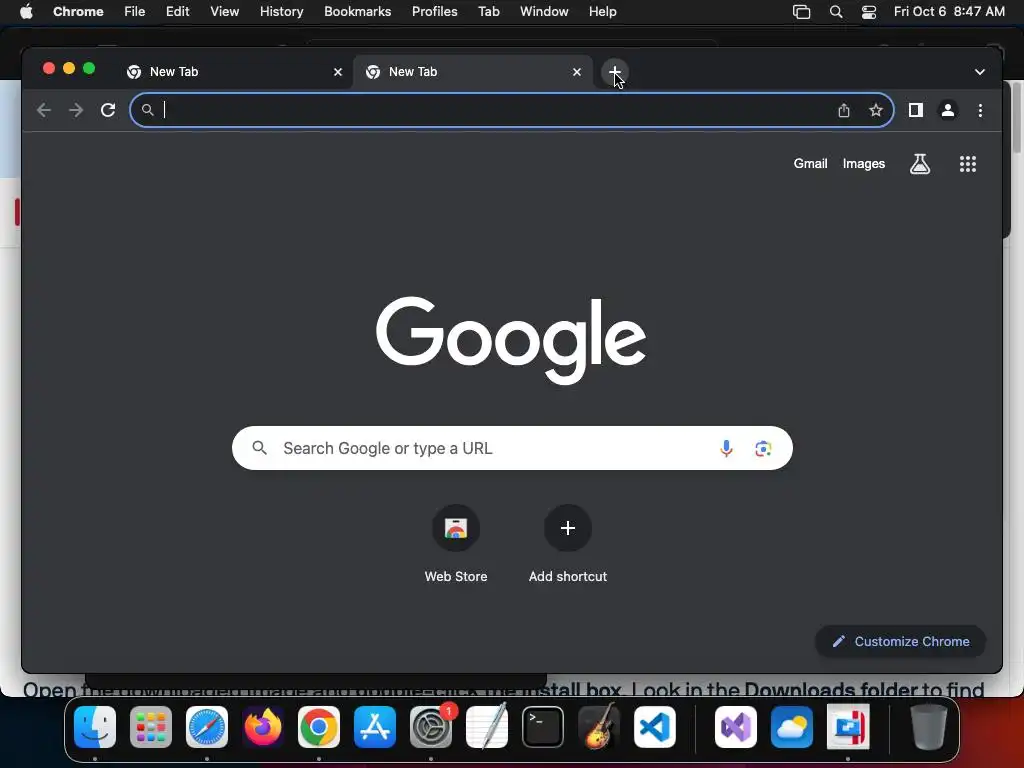The width and height of the screenshot is (1024, 768).
Task: Open the Window menu
Action: coord(544,11)
